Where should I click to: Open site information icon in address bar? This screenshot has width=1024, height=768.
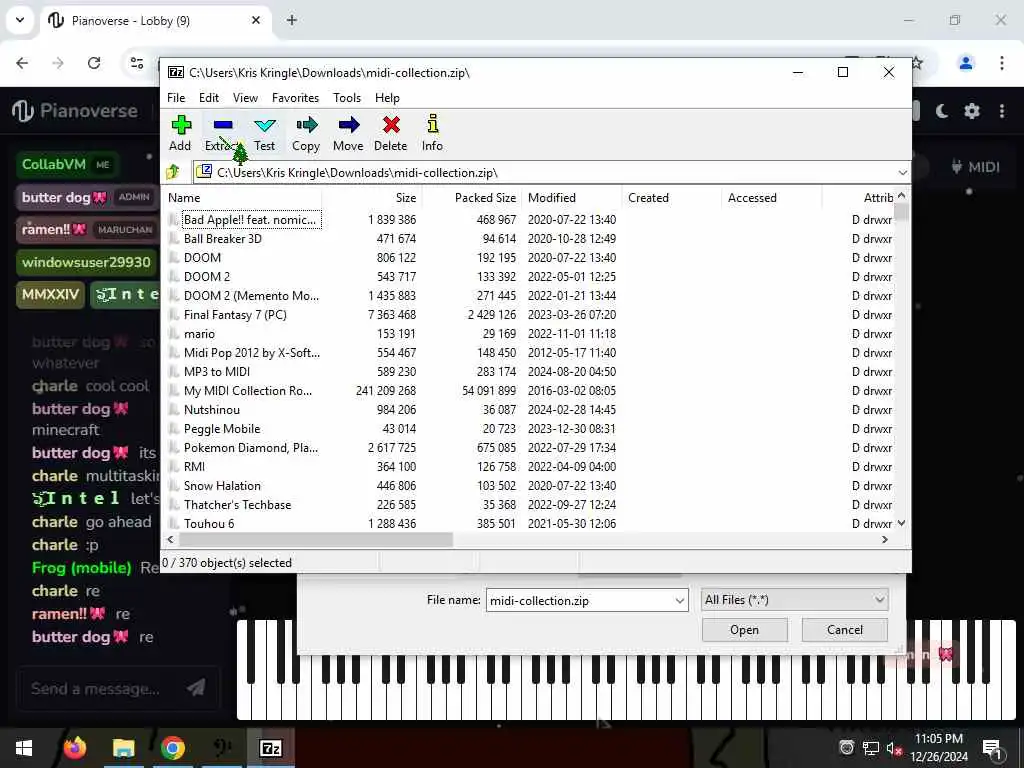click(x=136, y=63)
